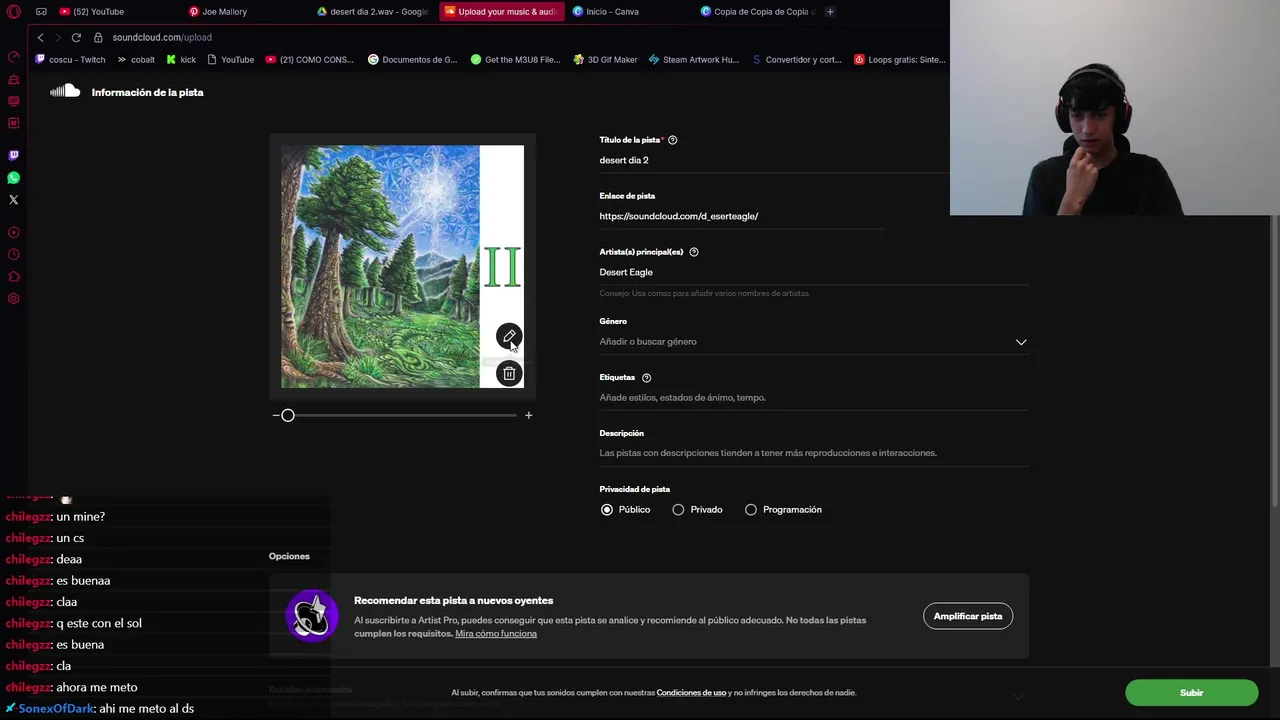Open the Convertidor y cort... bookmark
Image resolution: width=1280 pixels, height=720 pixels.
click(797, 59)
